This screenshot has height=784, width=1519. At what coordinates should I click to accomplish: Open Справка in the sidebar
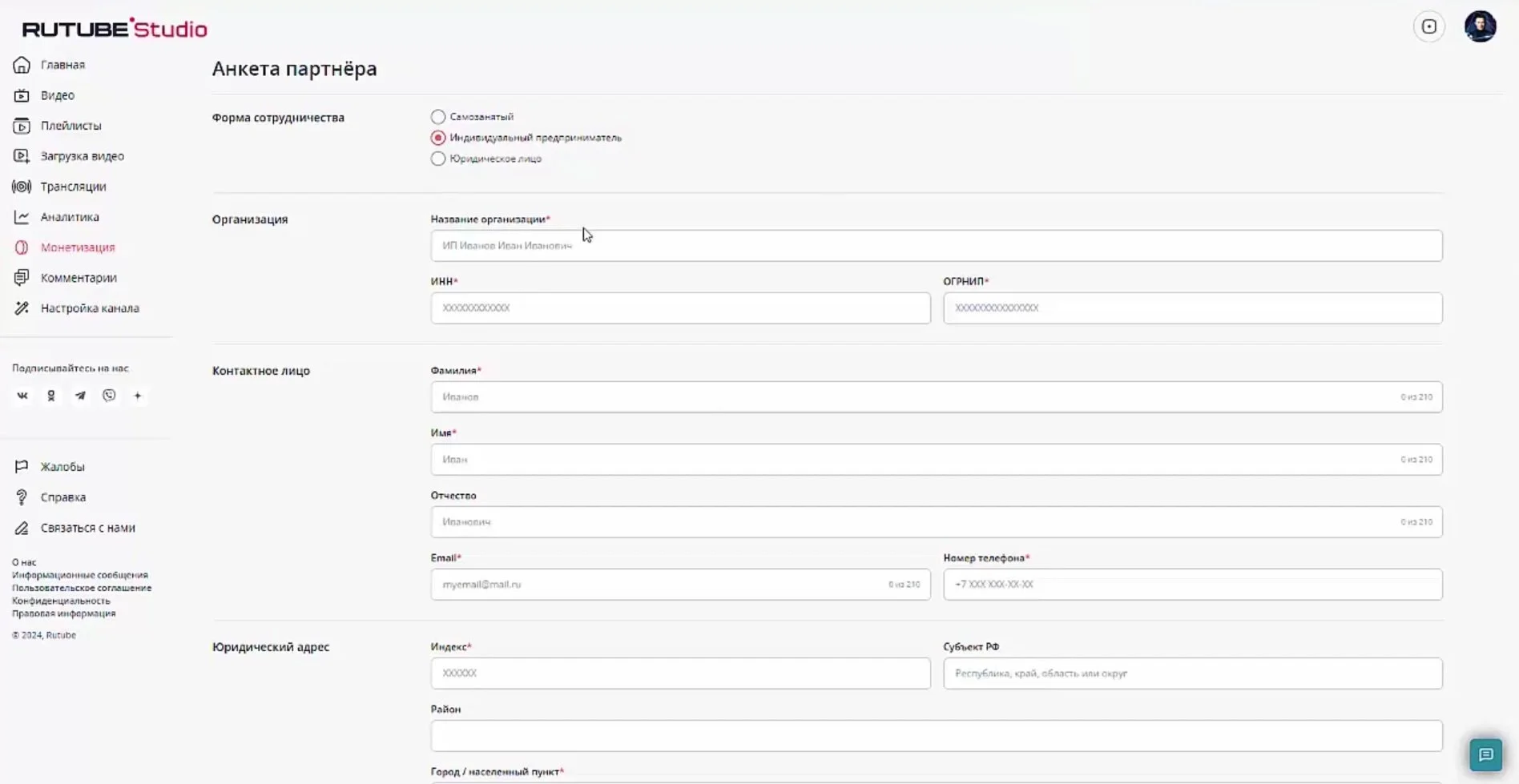tap(63, 497)
